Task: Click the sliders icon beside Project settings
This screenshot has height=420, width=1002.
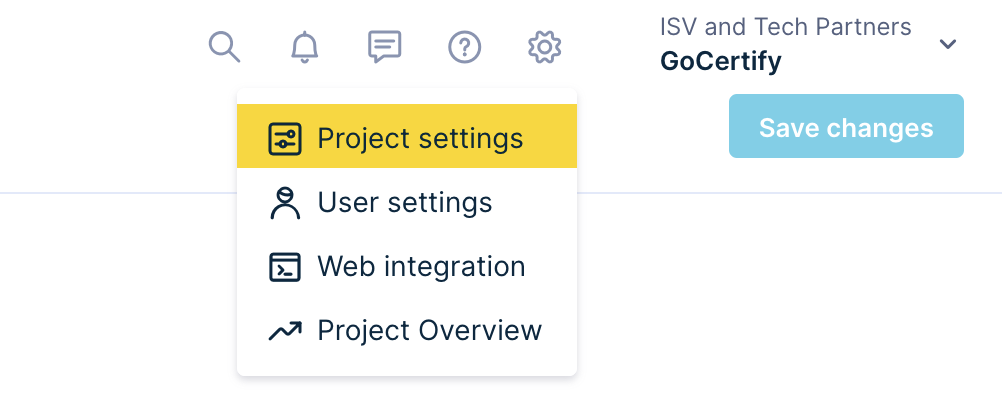Action: pyautogui.click(x=285, y=139)
